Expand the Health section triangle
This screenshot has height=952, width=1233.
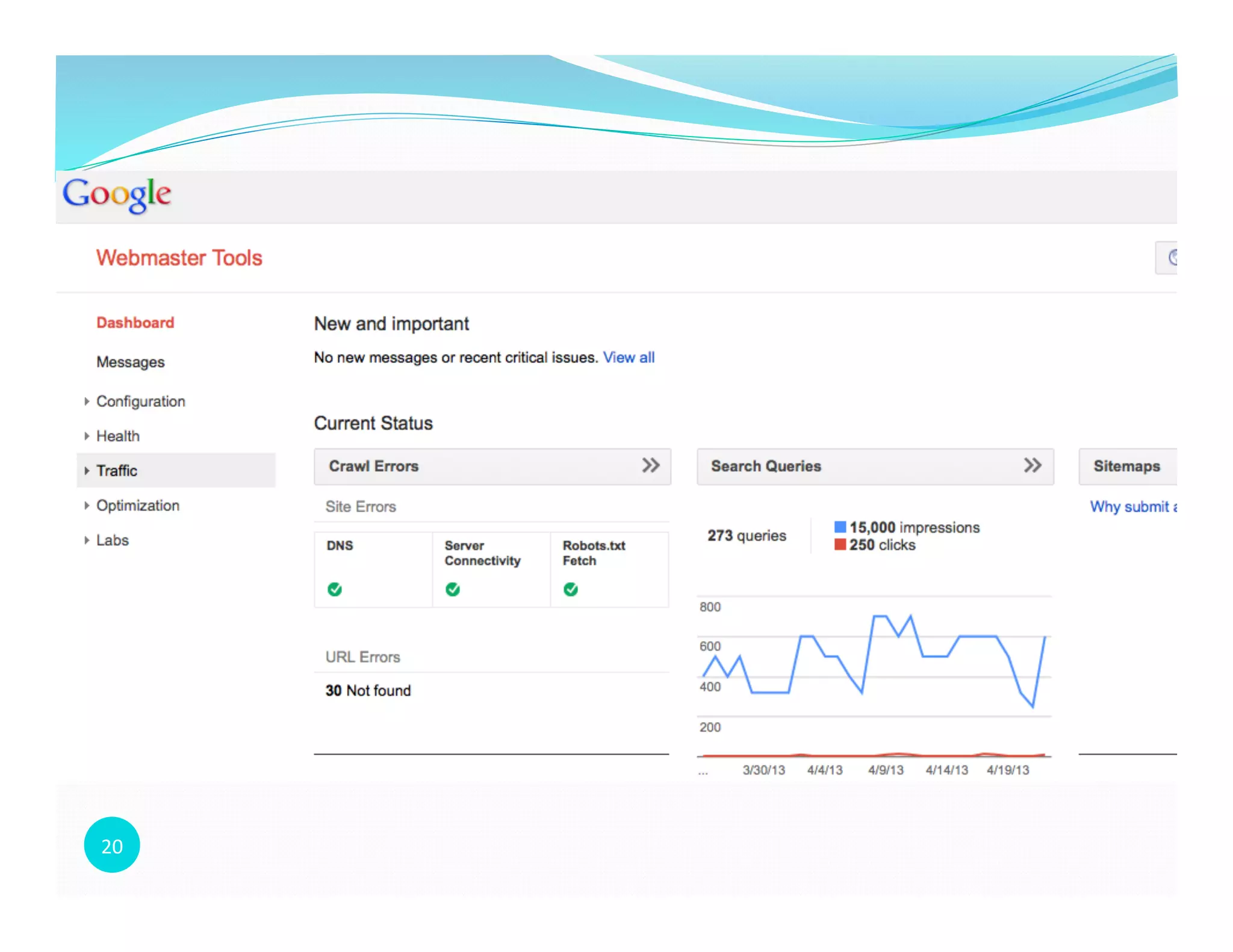(x=87, y=436)
